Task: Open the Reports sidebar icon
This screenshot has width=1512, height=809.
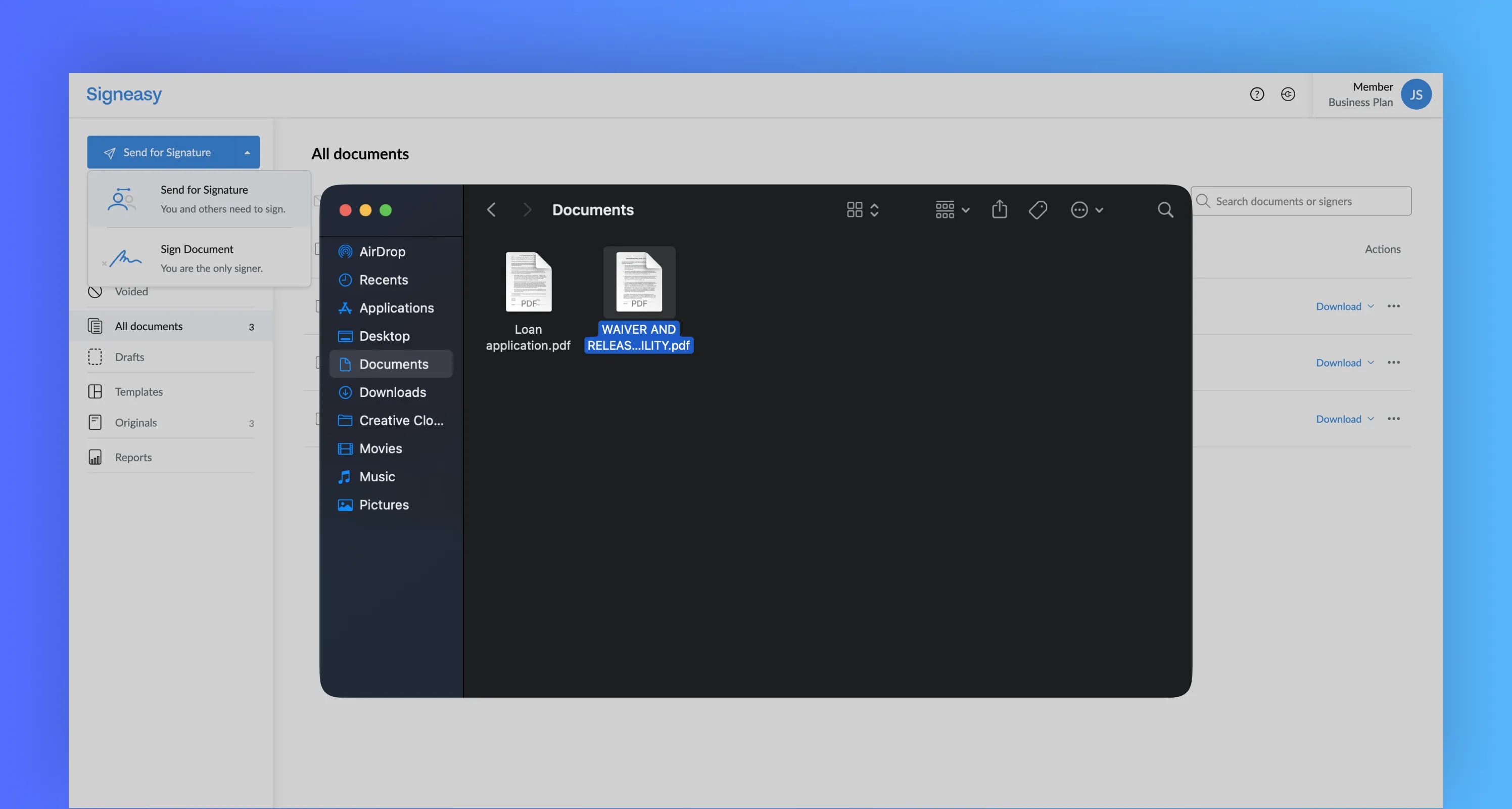Action: [x=95, y=457]
